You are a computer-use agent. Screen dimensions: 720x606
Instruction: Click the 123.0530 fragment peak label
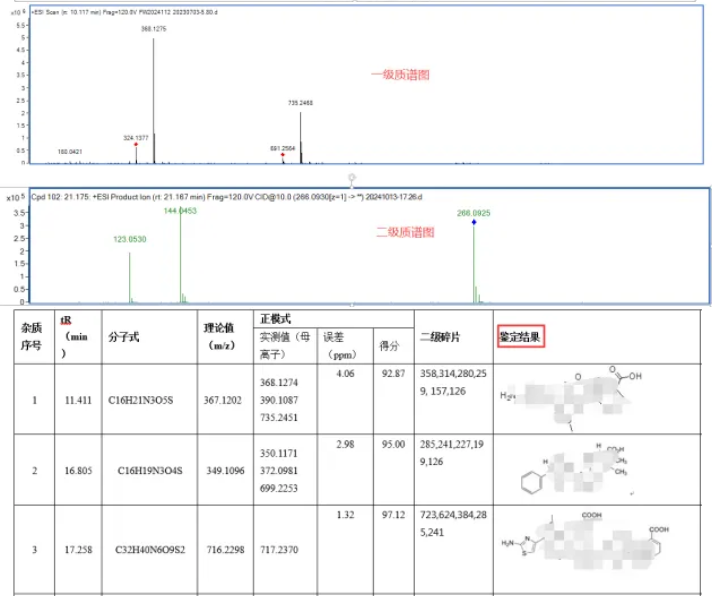[x=130, y=240]
